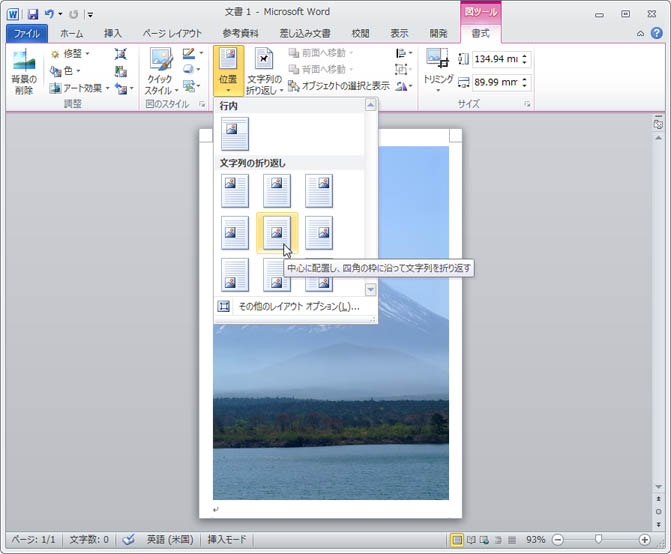This screenshot has width=671, height=554.
Task: Click その他のレイアウト オプション menu entry
Action: (x=297, y=306)
